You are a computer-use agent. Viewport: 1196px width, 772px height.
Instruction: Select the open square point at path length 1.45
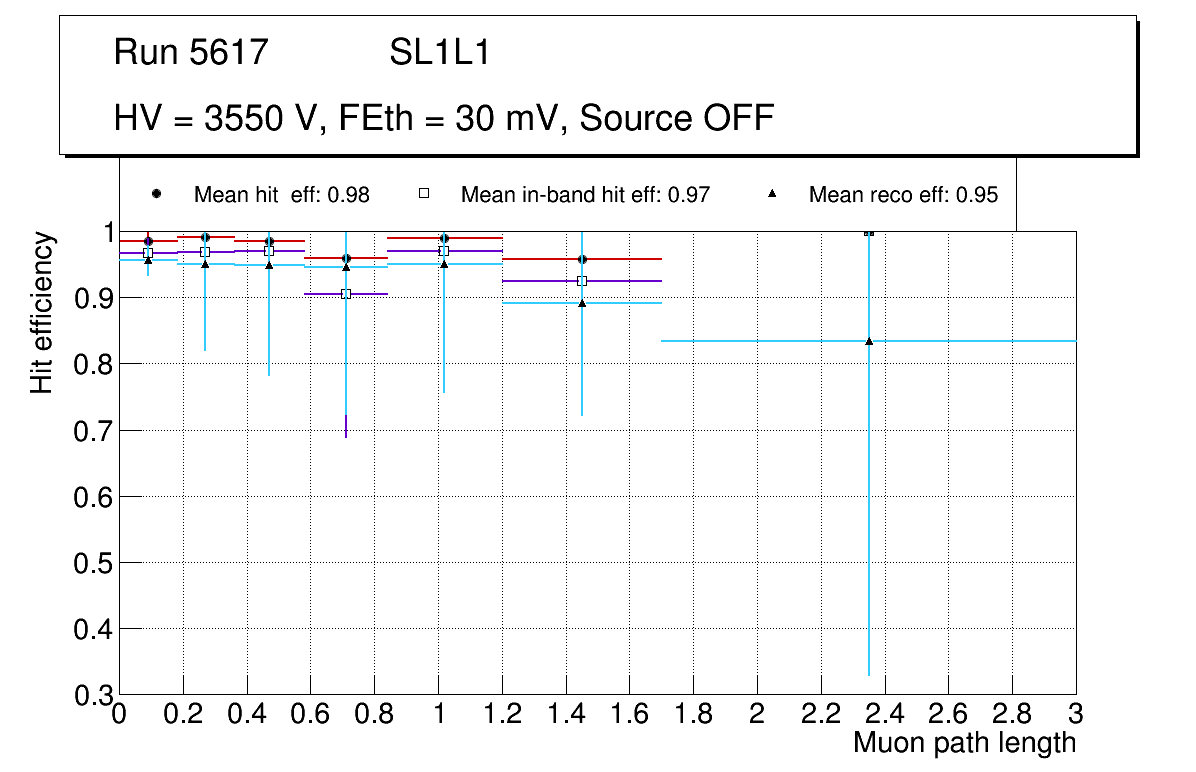coord(582,281)
